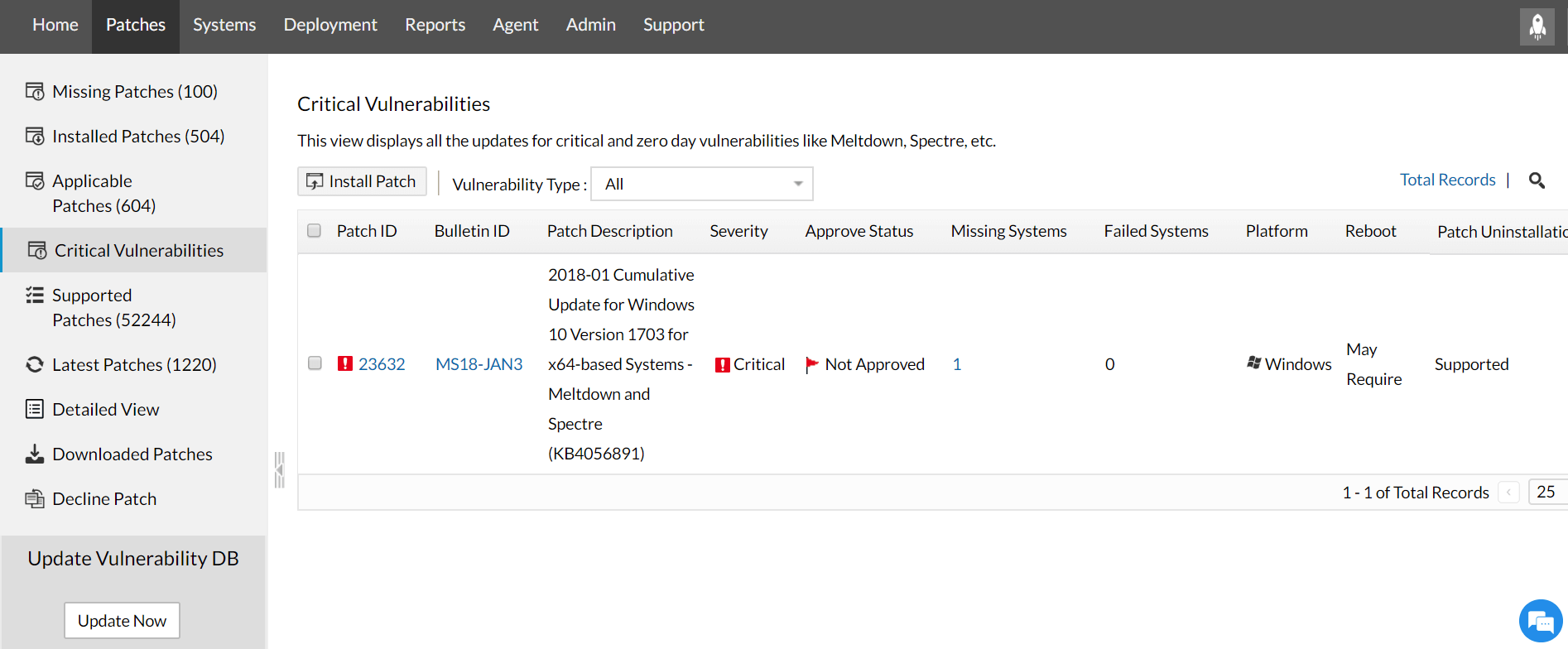The width and height of the screenshot is (1568, 649).
Task: Sort by the Severity column header
Action: tap(738, 232)
